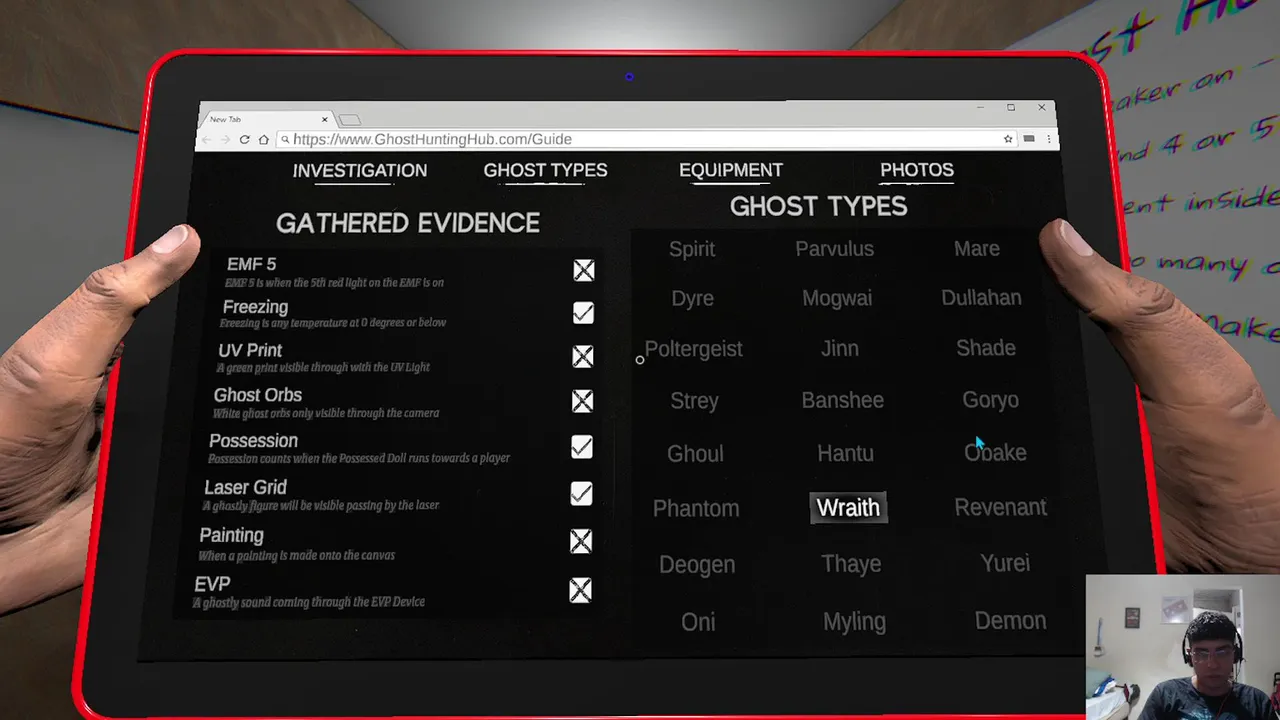Image resolution: width=1280 pixels, height=720 pixels.
Task: Close the tablet browser window
Action: click(x=1041, y=108)
